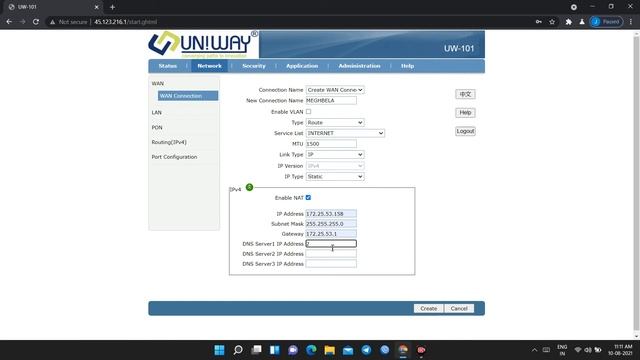Click the IP Address field
The height and width of the screenshot is (360, 640).
click(x=331, y=213)
